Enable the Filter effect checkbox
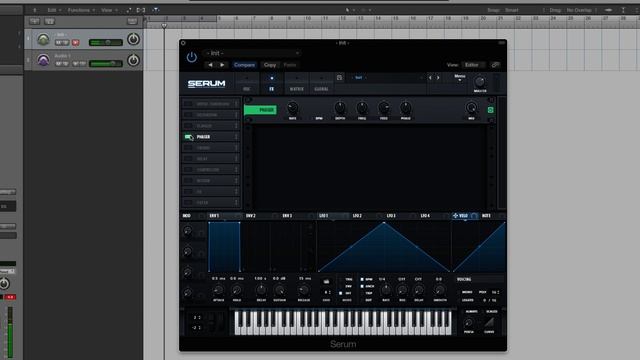The width and height of the screenshot is (640, 360). coord(188,202)
